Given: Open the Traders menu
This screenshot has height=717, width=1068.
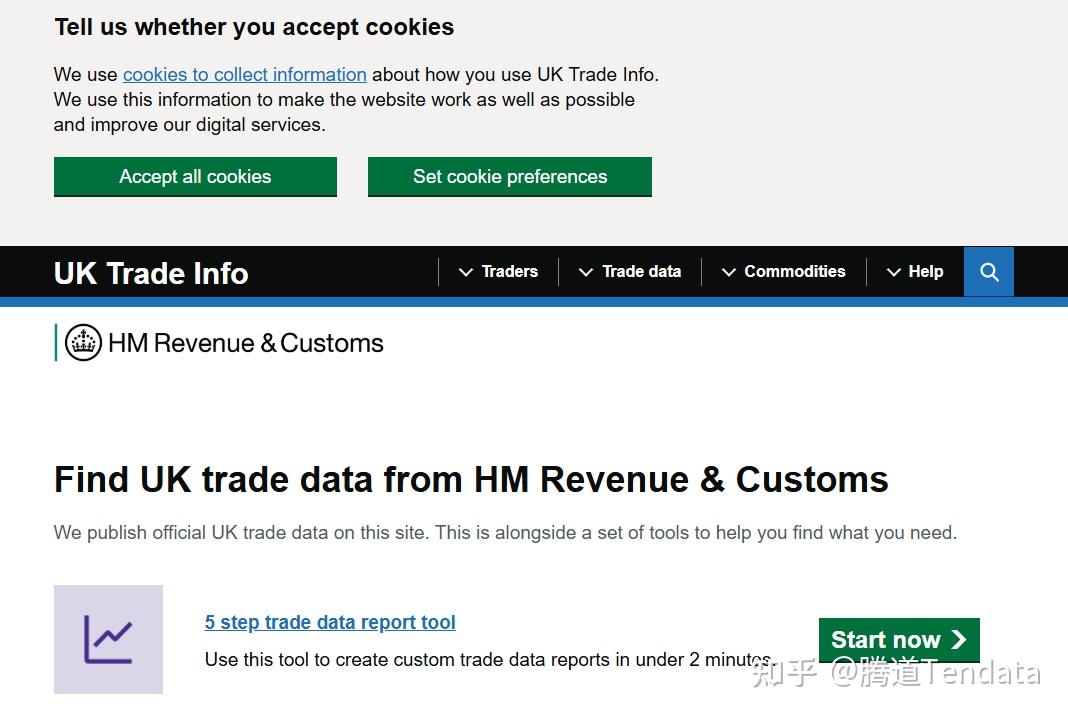Looking at the screenshot, I should click(x=509, y=272).
